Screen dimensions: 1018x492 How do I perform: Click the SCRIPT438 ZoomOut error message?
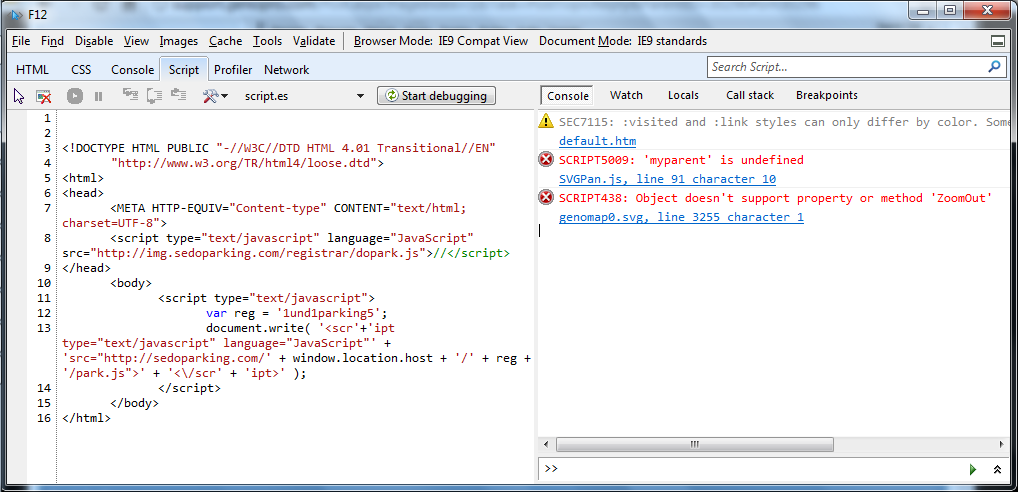[775, 198]
